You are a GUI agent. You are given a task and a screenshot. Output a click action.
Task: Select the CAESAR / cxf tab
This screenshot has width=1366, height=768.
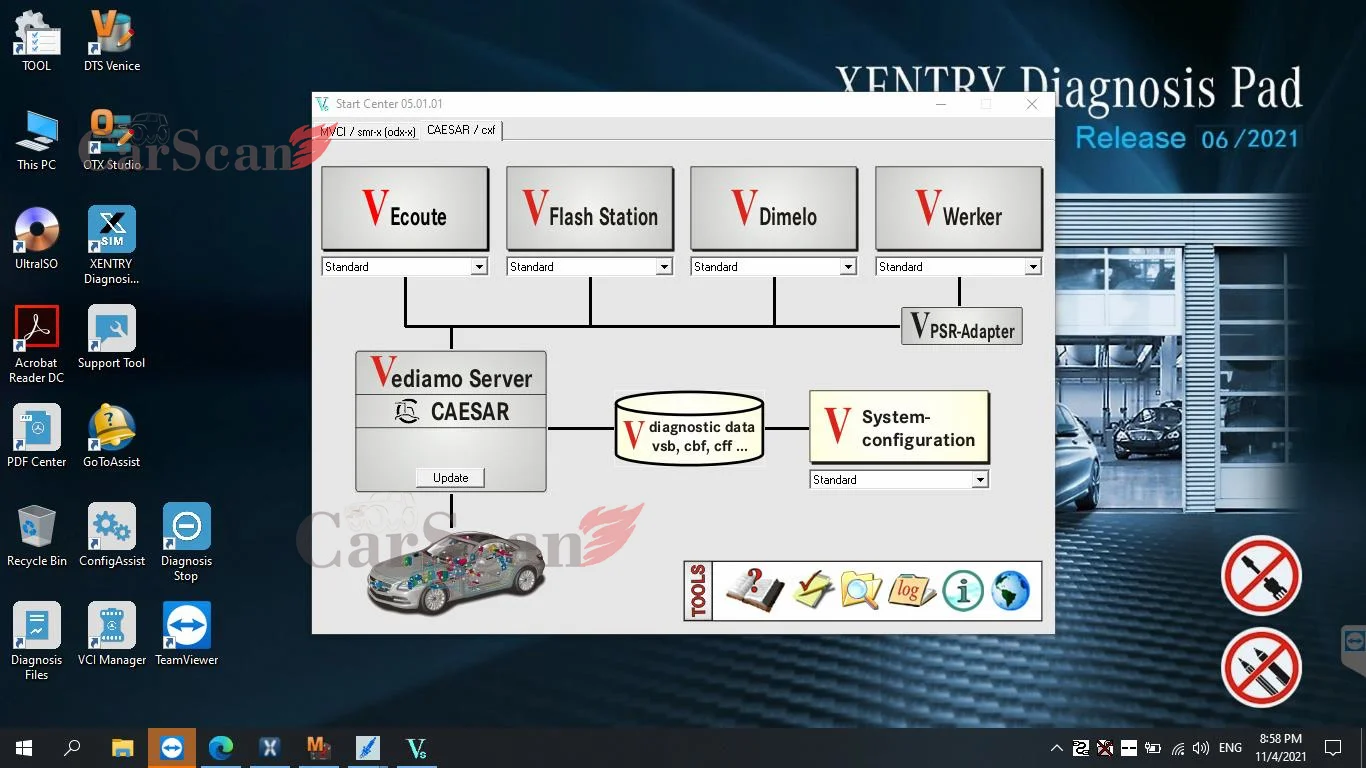pos(461,130)
